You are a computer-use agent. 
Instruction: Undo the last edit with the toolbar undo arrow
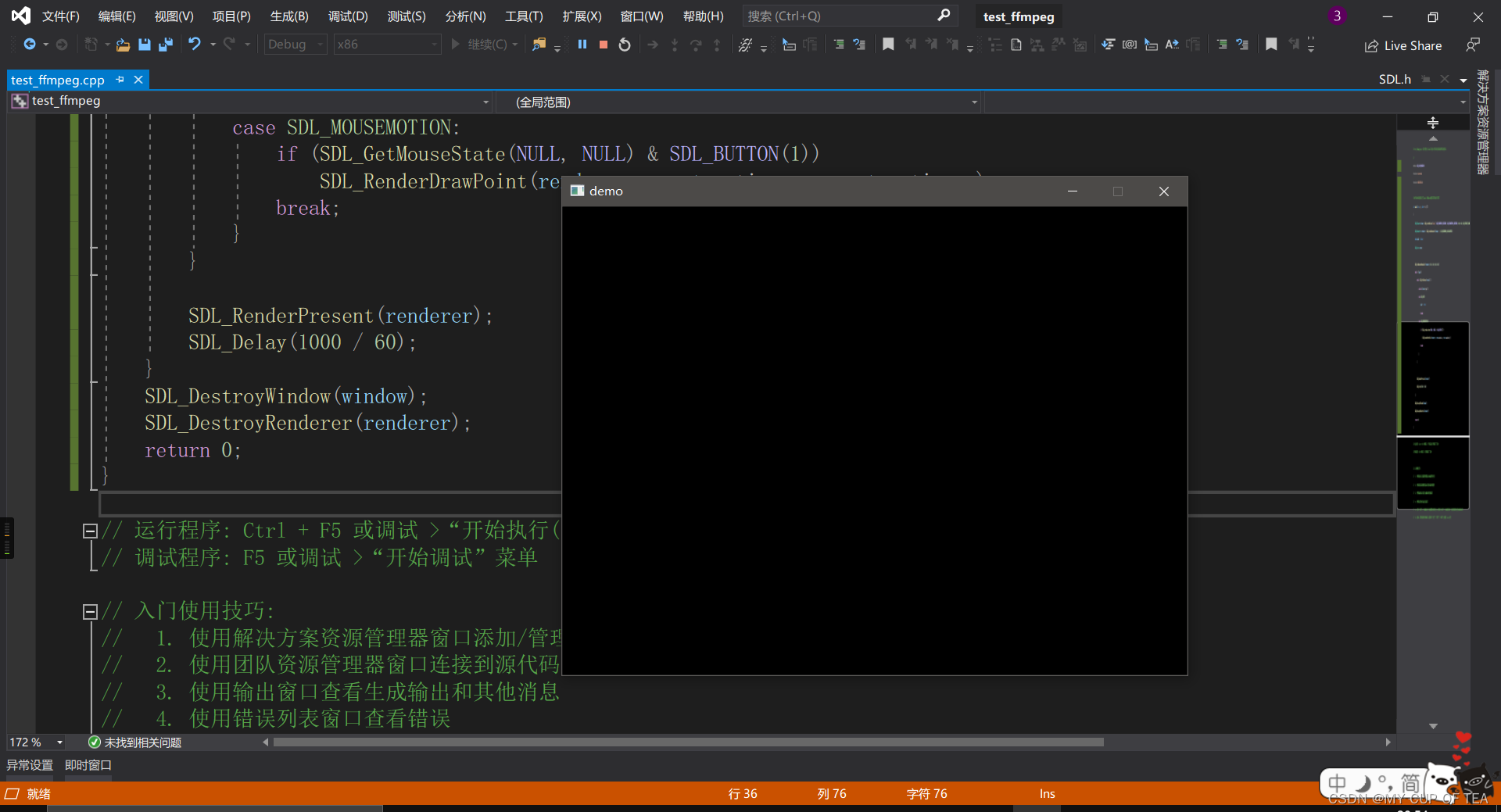[194, 45]
